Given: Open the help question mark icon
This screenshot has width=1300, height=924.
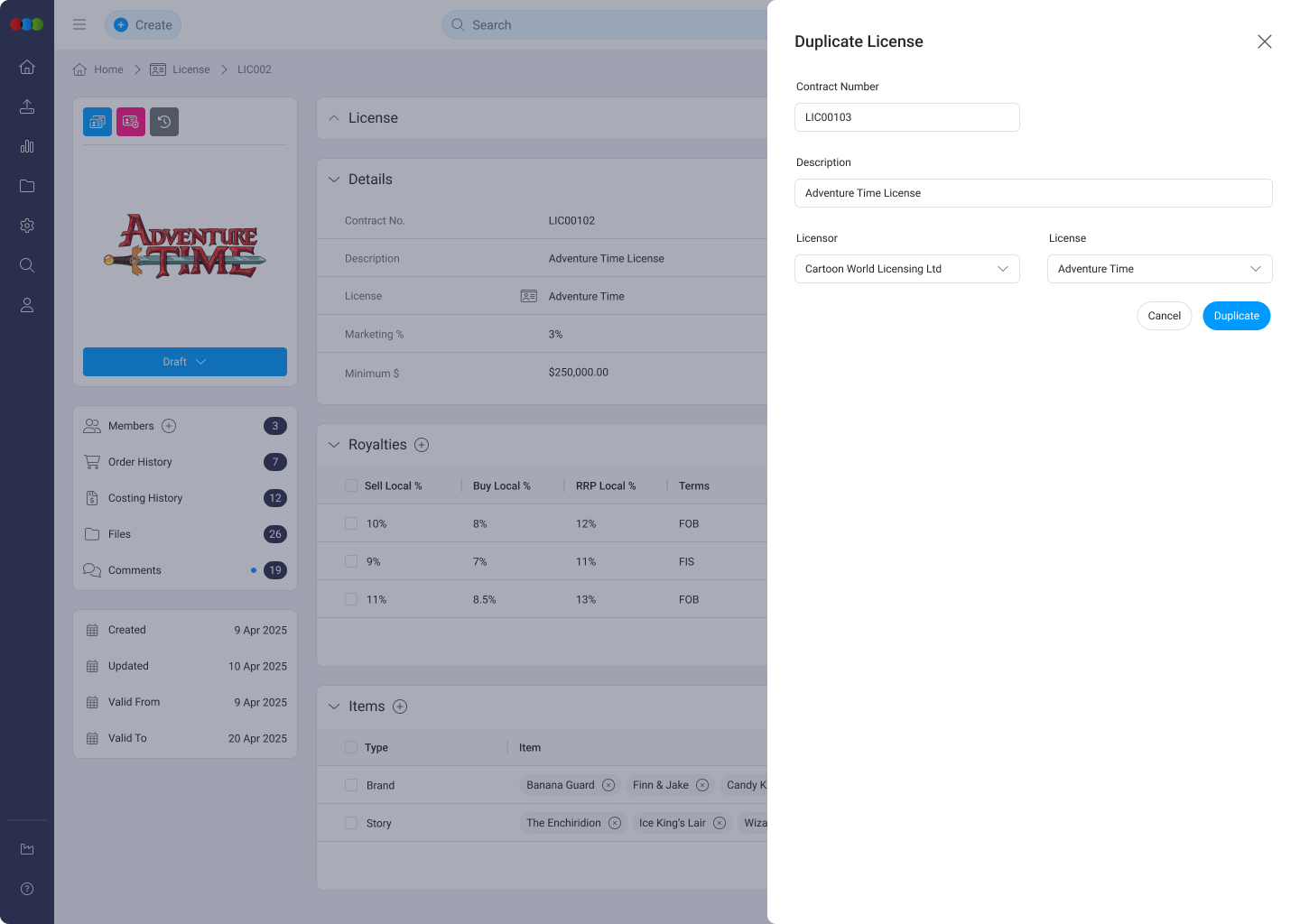Looking at the screenshot, I should (x=27, y=889).
